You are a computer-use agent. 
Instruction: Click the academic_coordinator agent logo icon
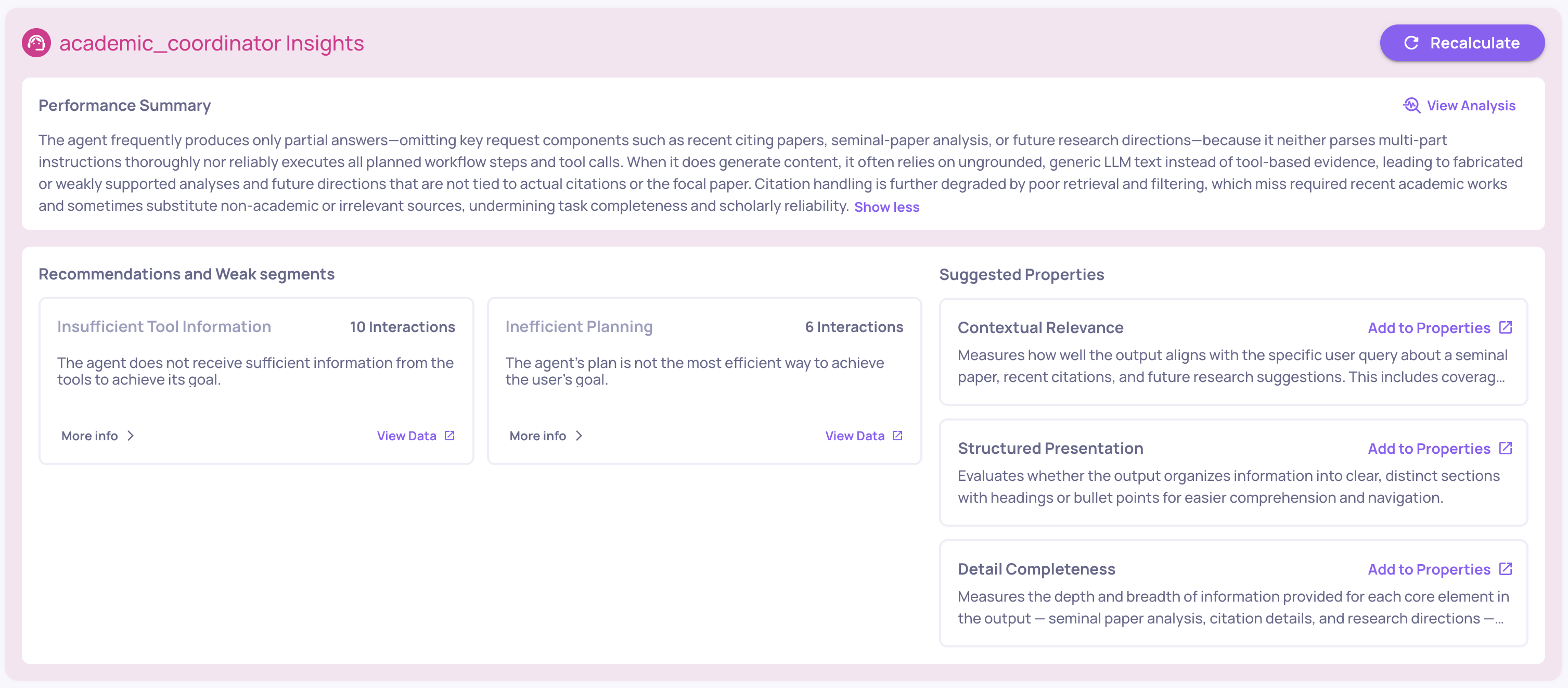[36, 43]
